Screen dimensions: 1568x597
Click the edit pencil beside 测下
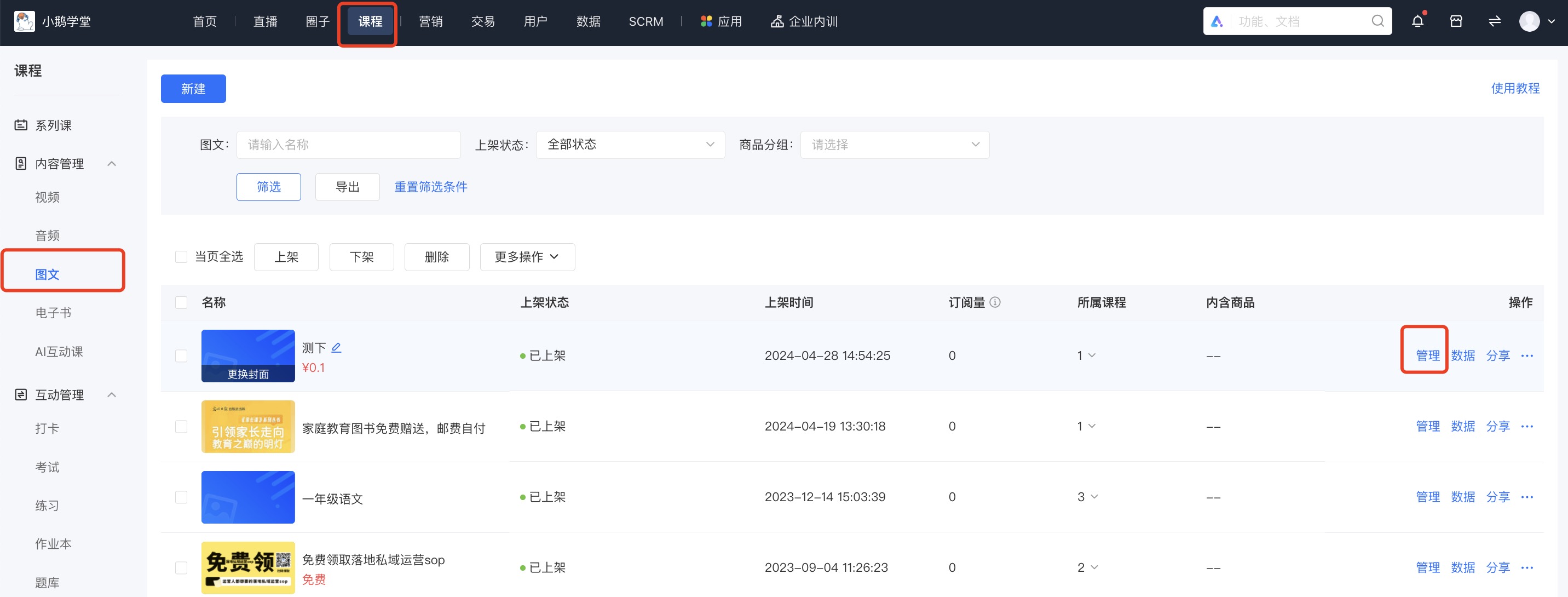coord(336,347)
